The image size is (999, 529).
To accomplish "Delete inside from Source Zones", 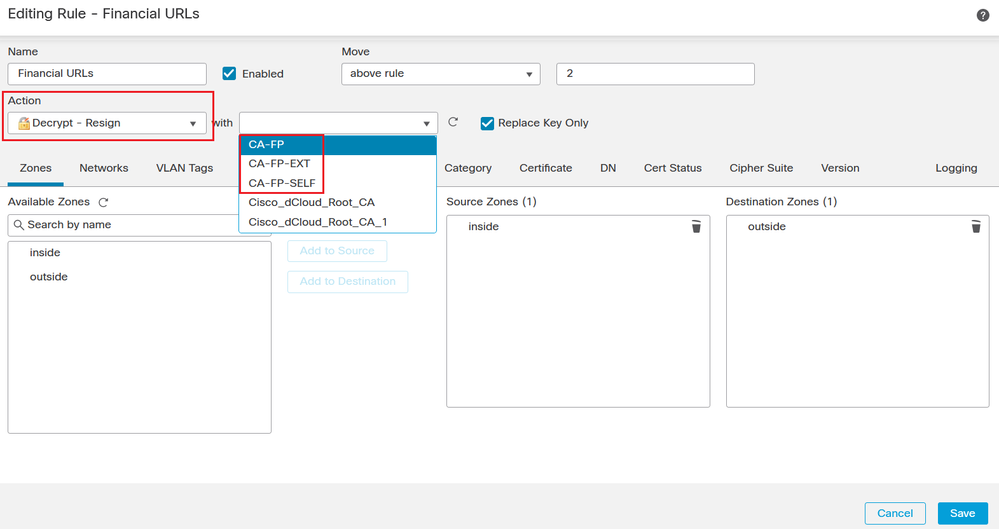I will 696,226.
